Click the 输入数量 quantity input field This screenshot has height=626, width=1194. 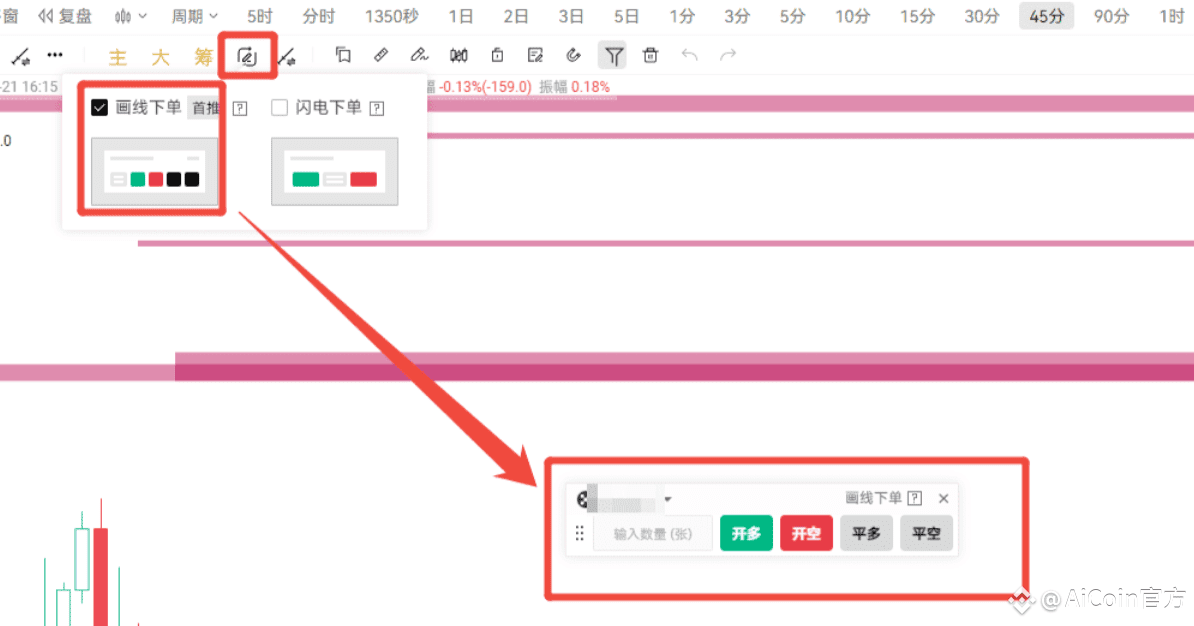[x=653, y=534]
